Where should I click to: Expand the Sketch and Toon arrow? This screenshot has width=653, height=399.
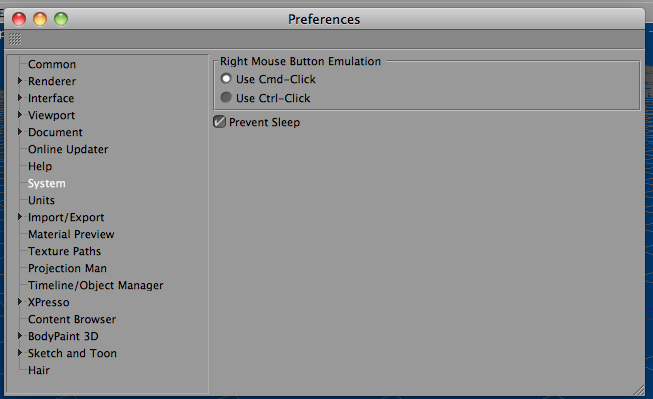pyautogui.click(x=20, y=353)
